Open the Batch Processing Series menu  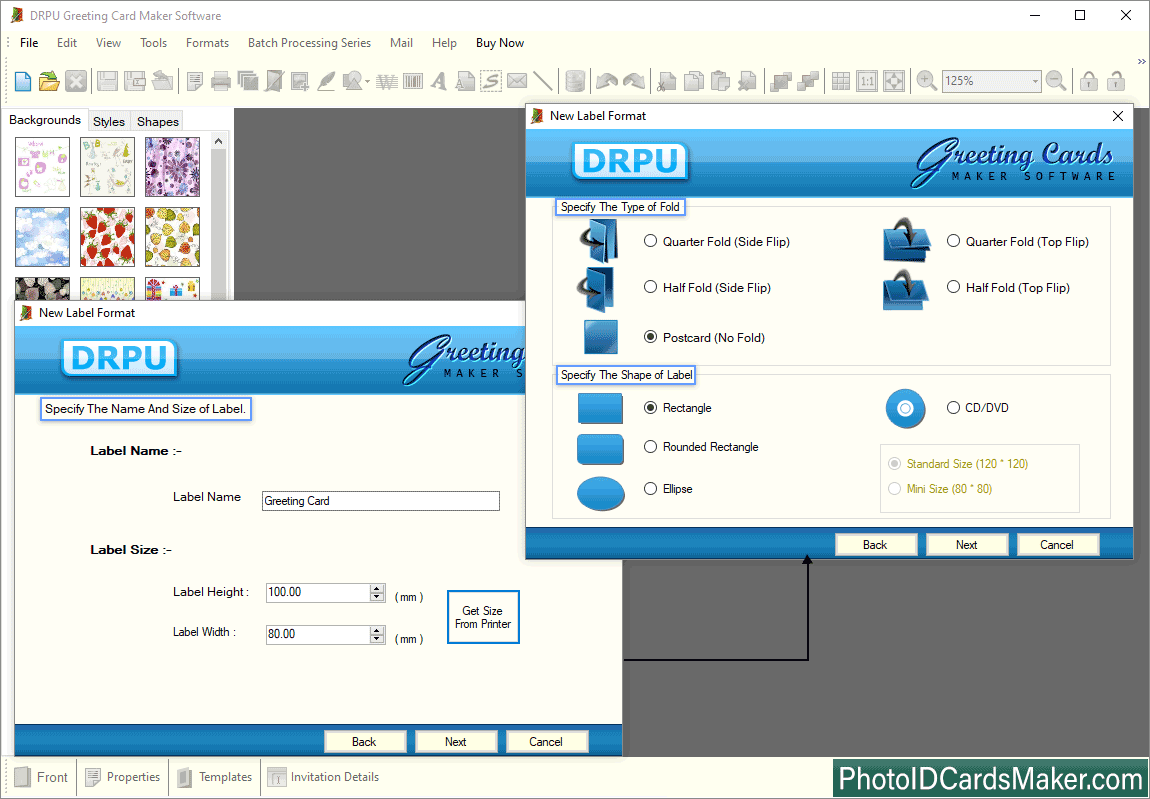pos(310,43)
